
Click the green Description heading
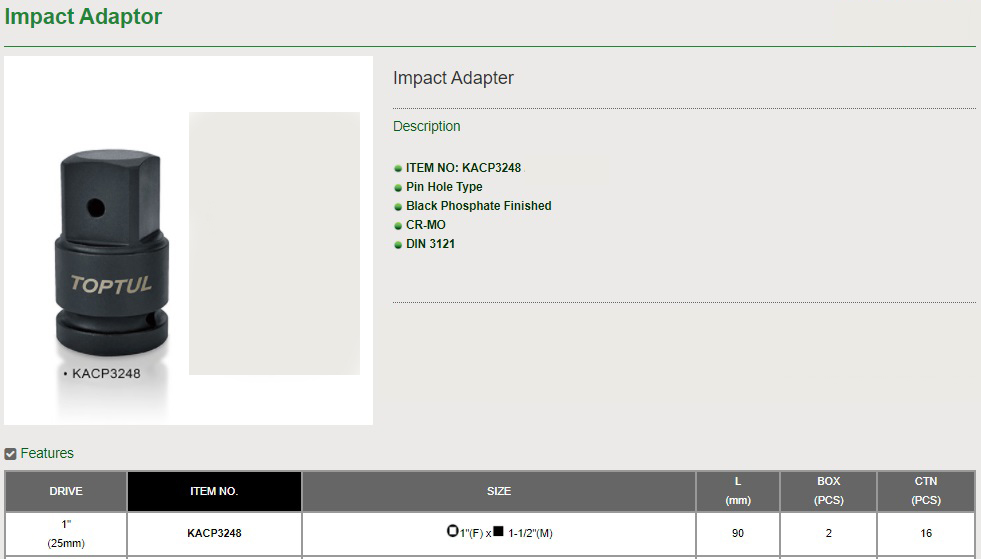427,126
